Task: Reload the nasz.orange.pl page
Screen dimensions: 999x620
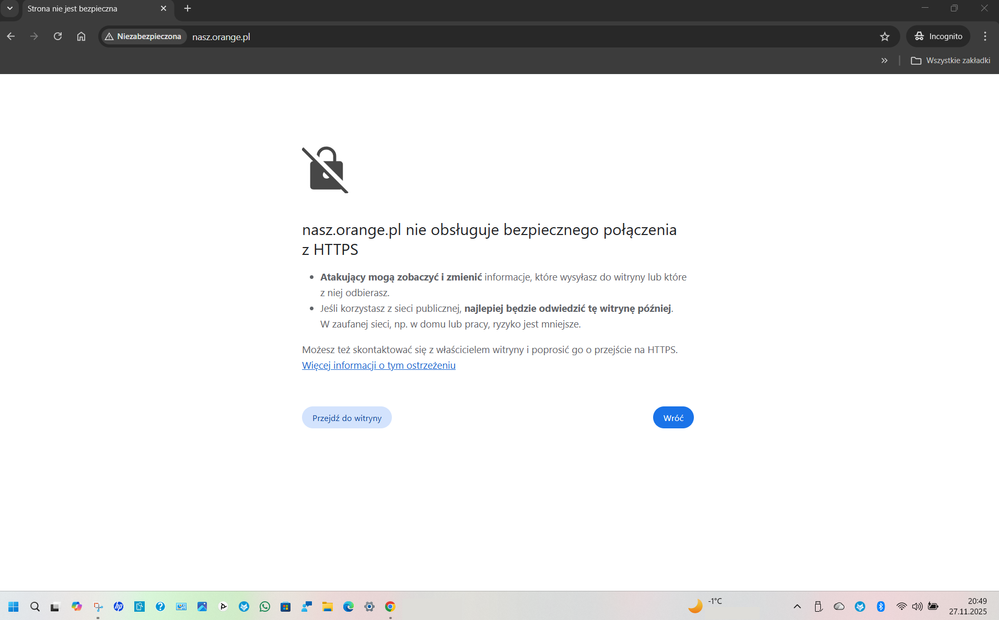Action: tap(57, 36)
